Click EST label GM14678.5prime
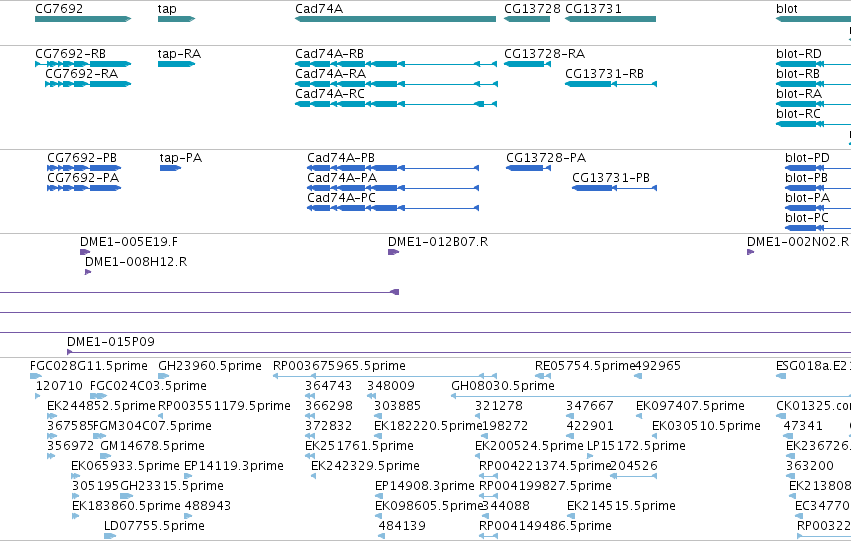Viewport: 851px width, 541px height. 153,446
